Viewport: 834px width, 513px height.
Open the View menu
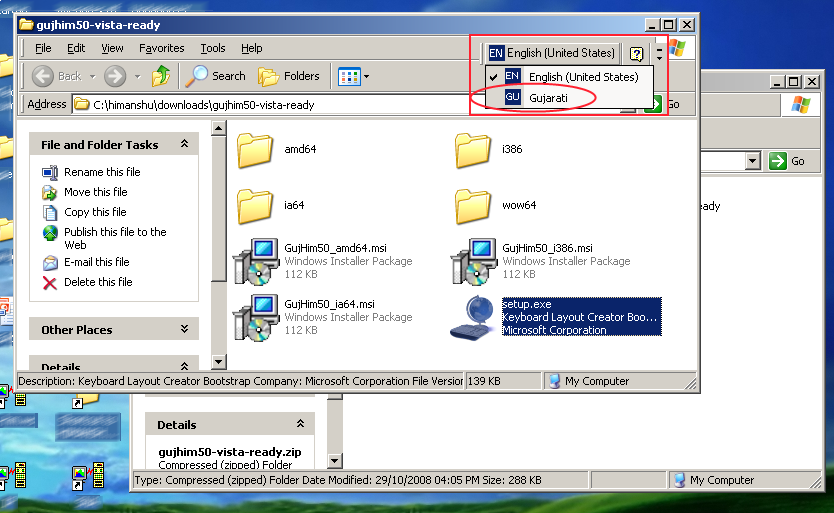point(112,48)
